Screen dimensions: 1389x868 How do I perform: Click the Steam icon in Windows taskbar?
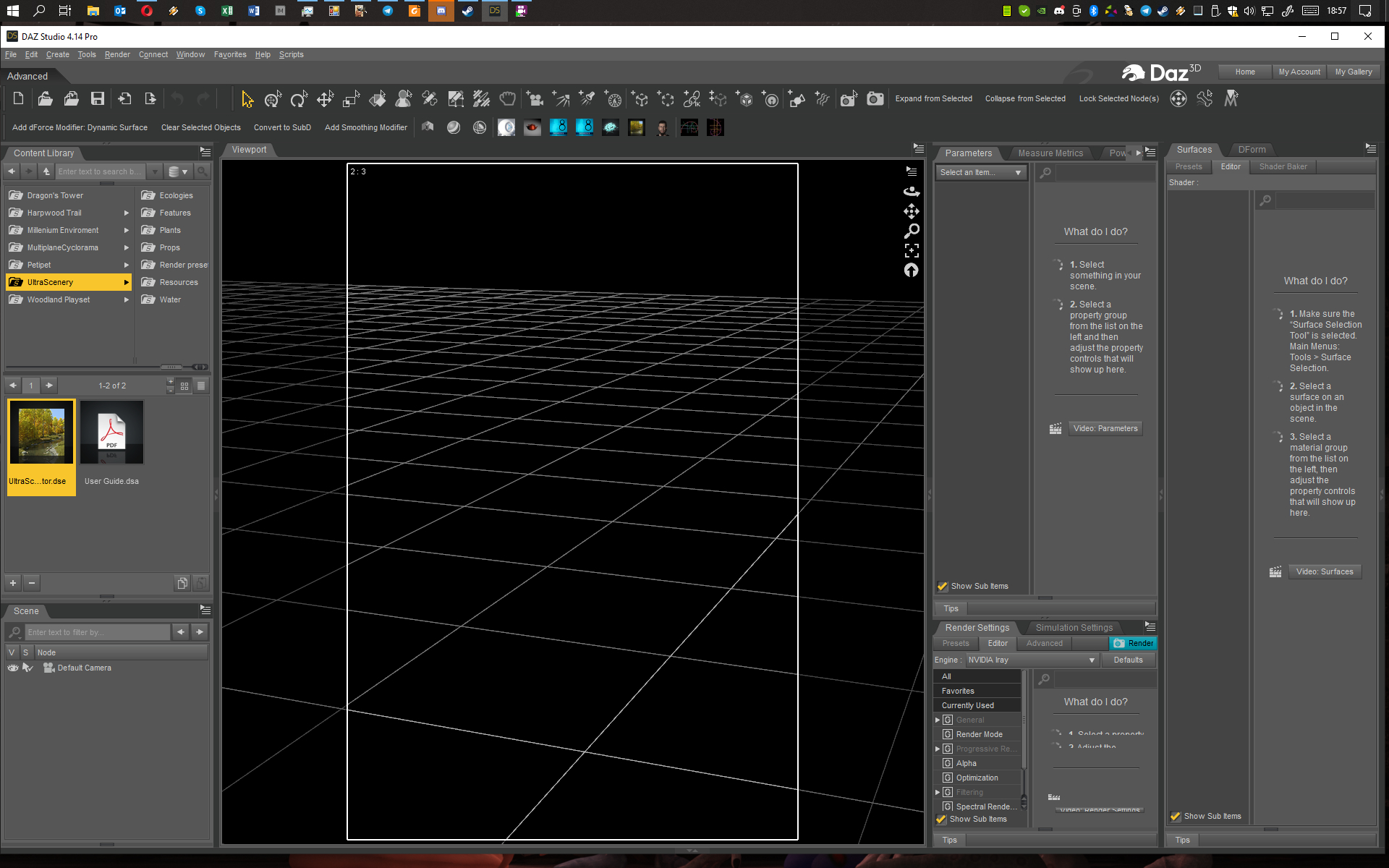(x=468, y=11)
